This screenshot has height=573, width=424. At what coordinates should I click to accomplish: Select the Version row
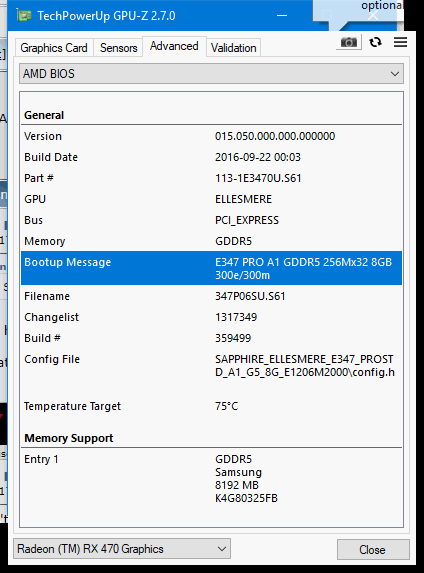tap(211, 136)
